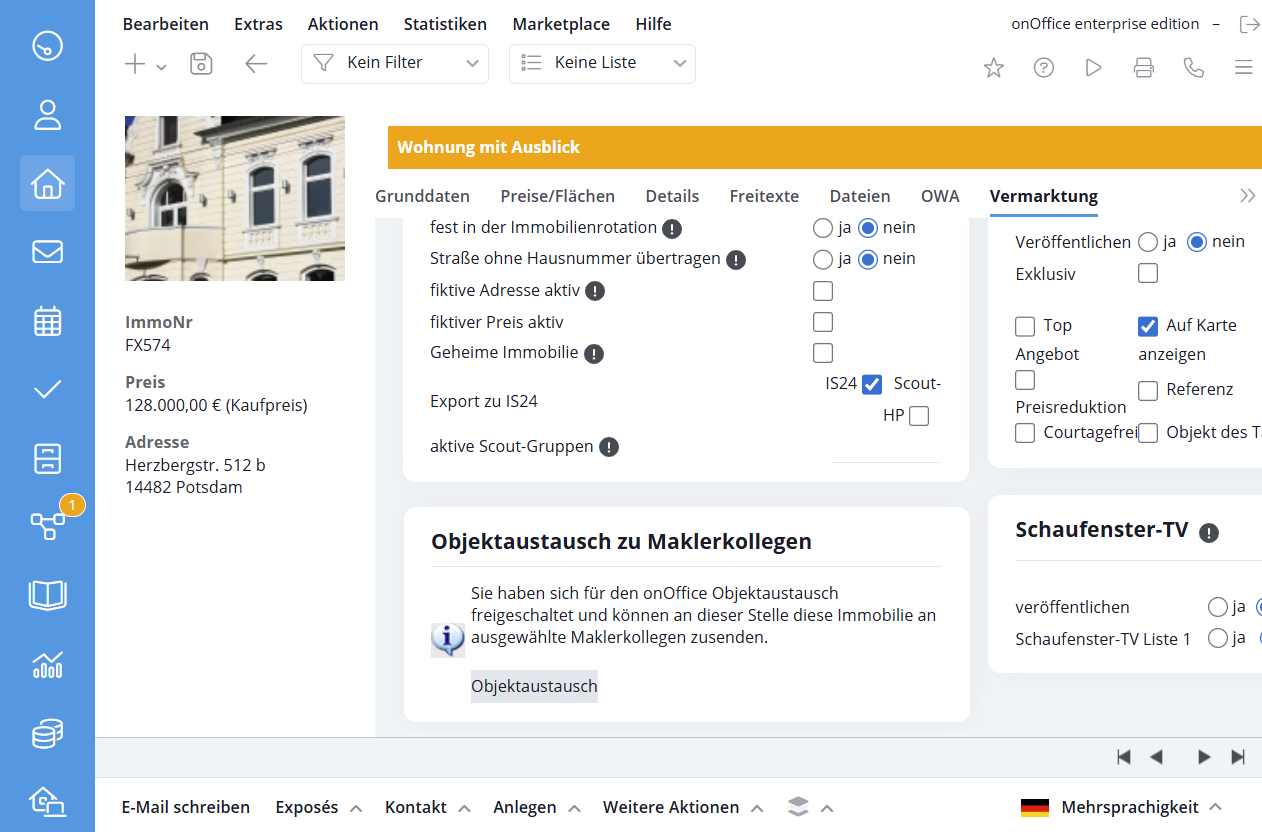Click the property building thumbnail image
This screenshot has width=1262, height=832.
pyautogui.click(x=234, y=198)
